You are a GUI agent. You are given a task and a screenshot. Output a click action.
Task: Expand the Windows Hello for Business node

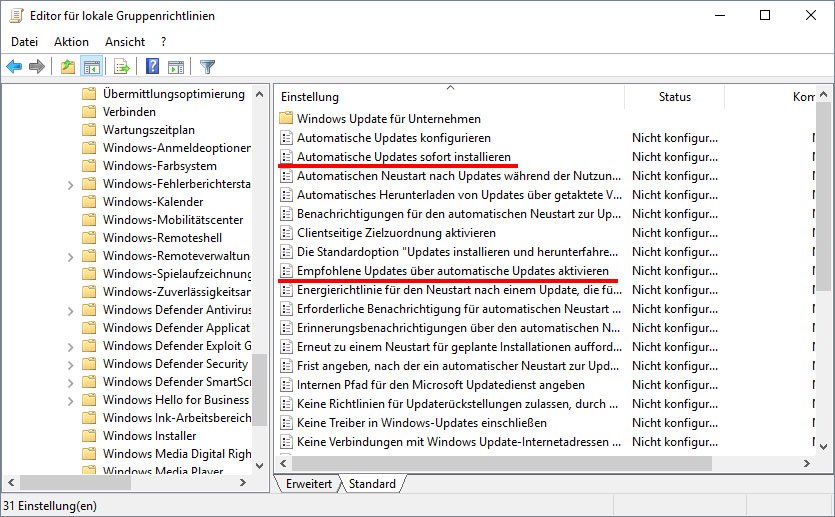pos(70,400)
